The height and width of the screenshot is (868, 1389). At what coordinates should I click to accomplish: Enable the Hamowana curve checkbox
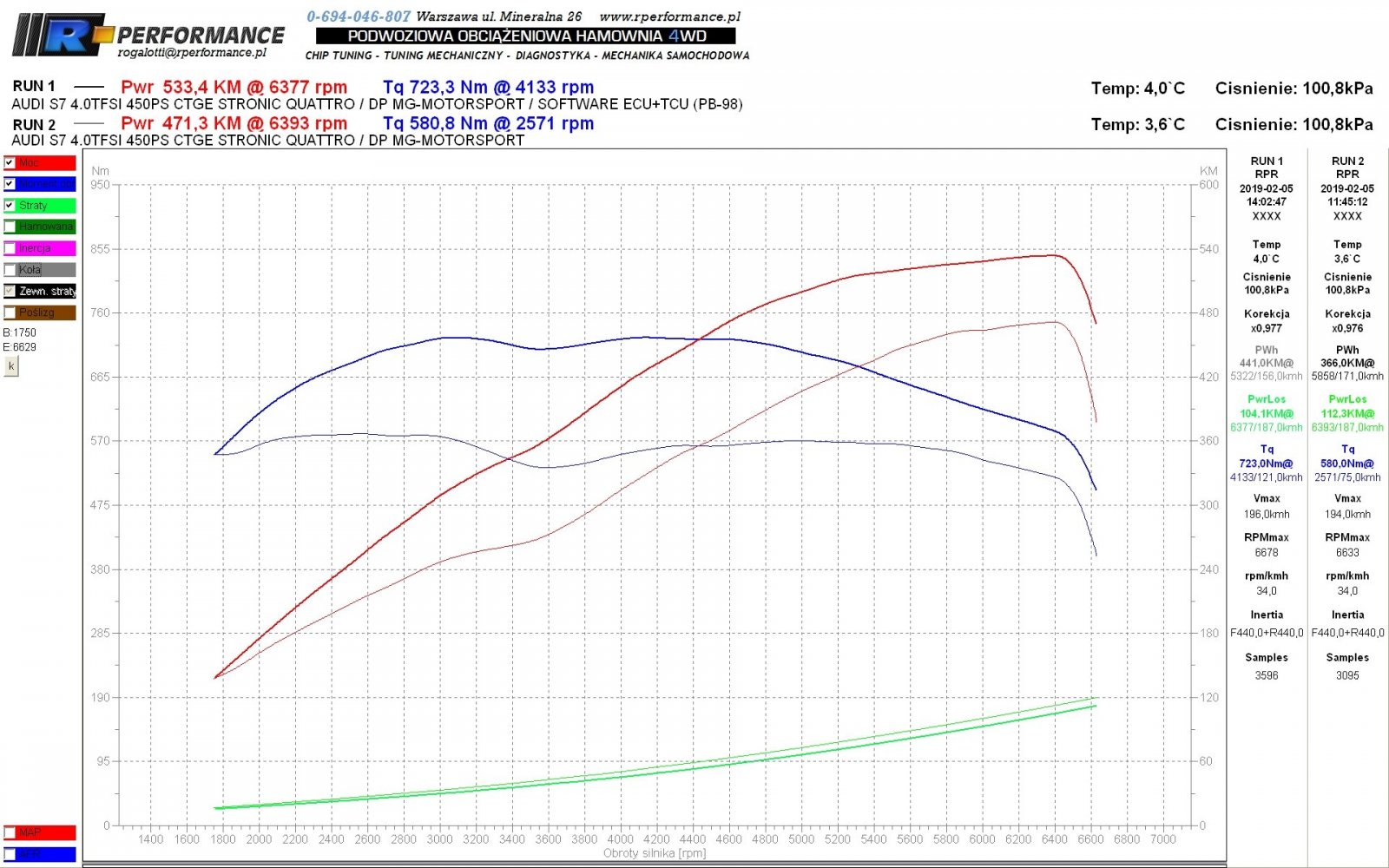tap(10, 227)
